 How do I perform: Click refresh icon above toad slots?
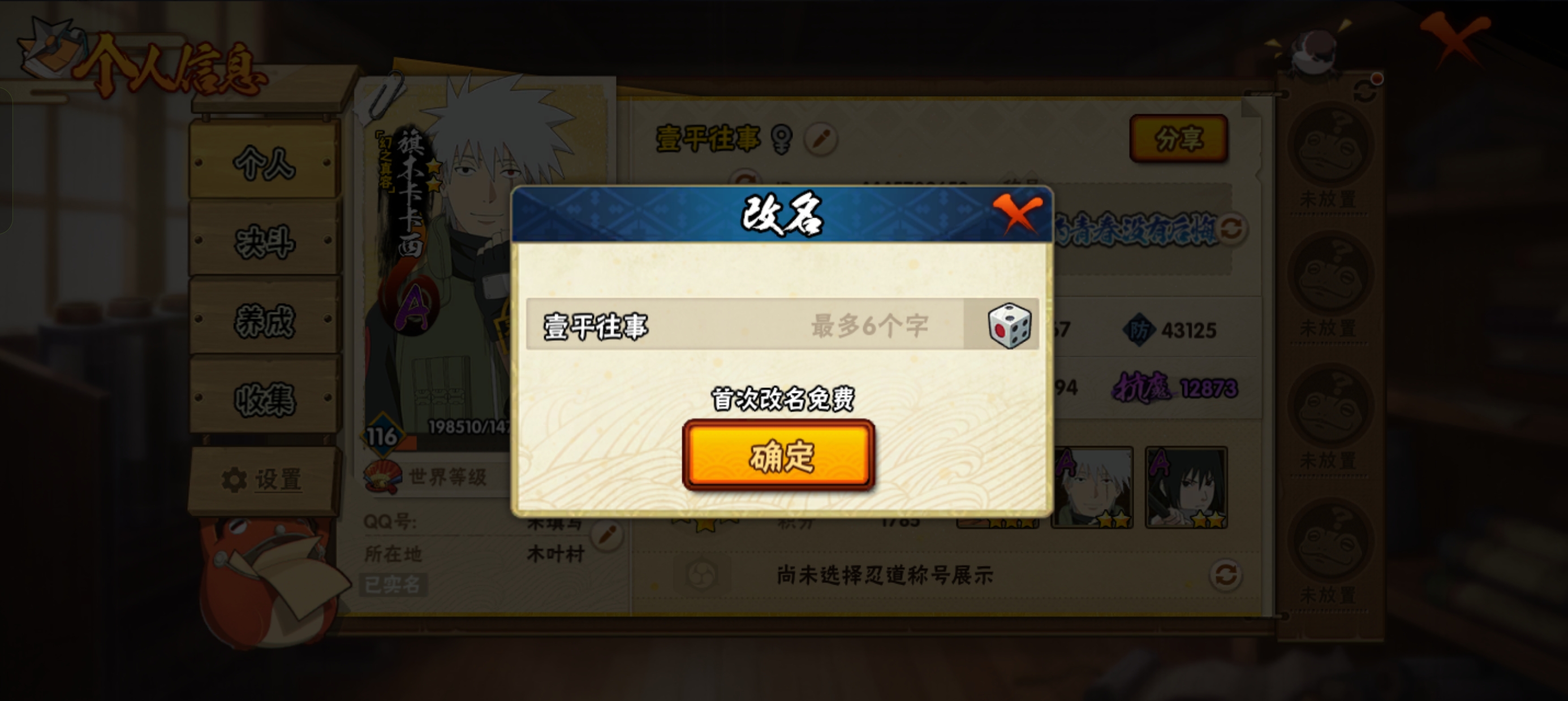point(1364,91)
